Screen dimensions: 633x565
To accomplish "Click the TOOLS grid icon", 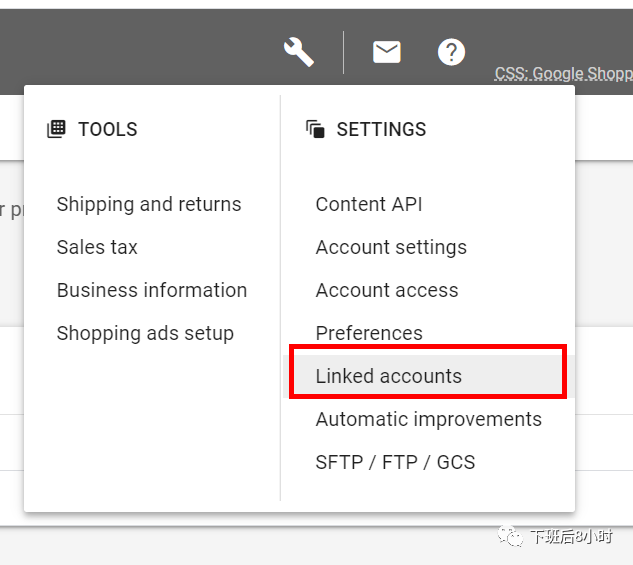I will pos(56,129).
